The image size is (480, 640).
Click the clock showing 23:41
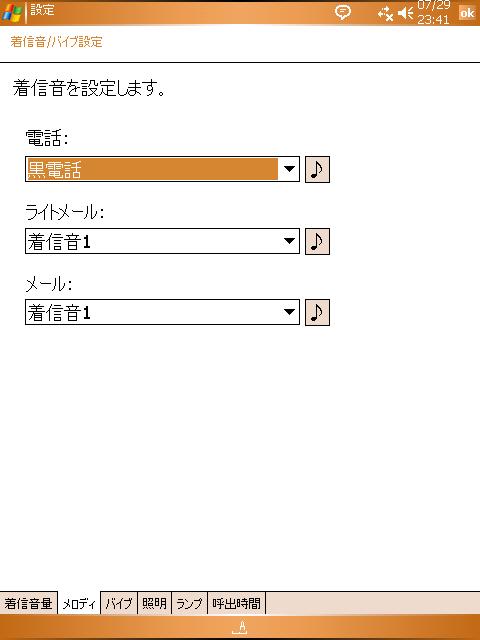coord(433,19)
